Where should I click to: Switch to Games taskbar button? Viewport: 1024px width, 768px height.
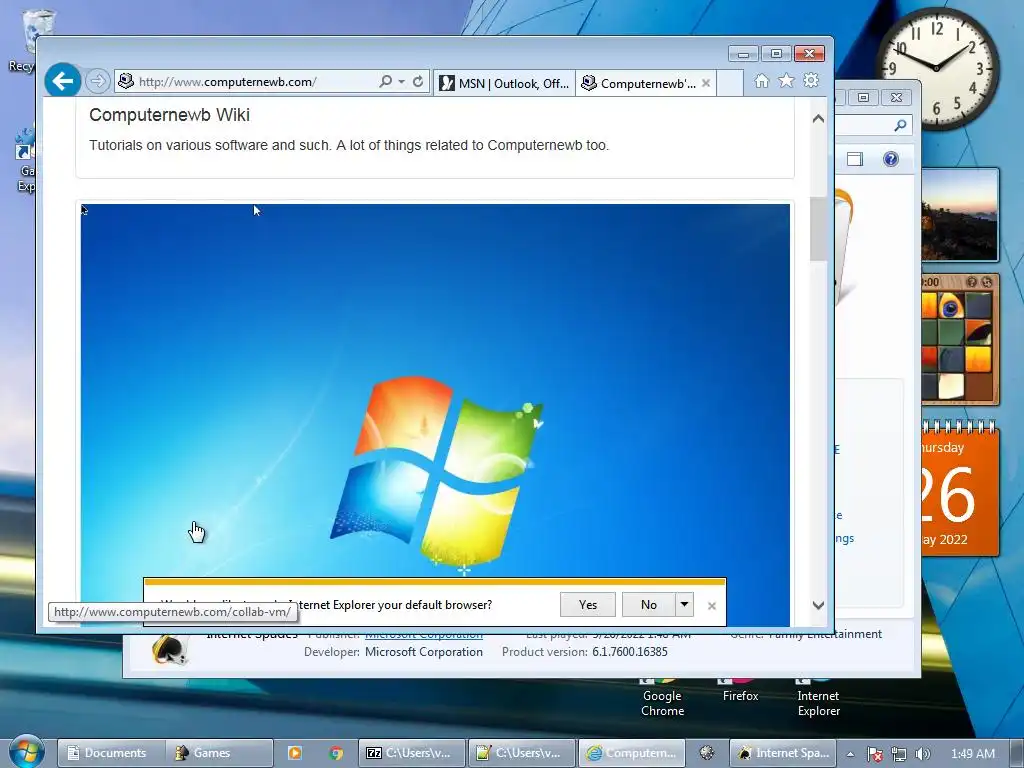pyautogui.click(x=219, y=753)
